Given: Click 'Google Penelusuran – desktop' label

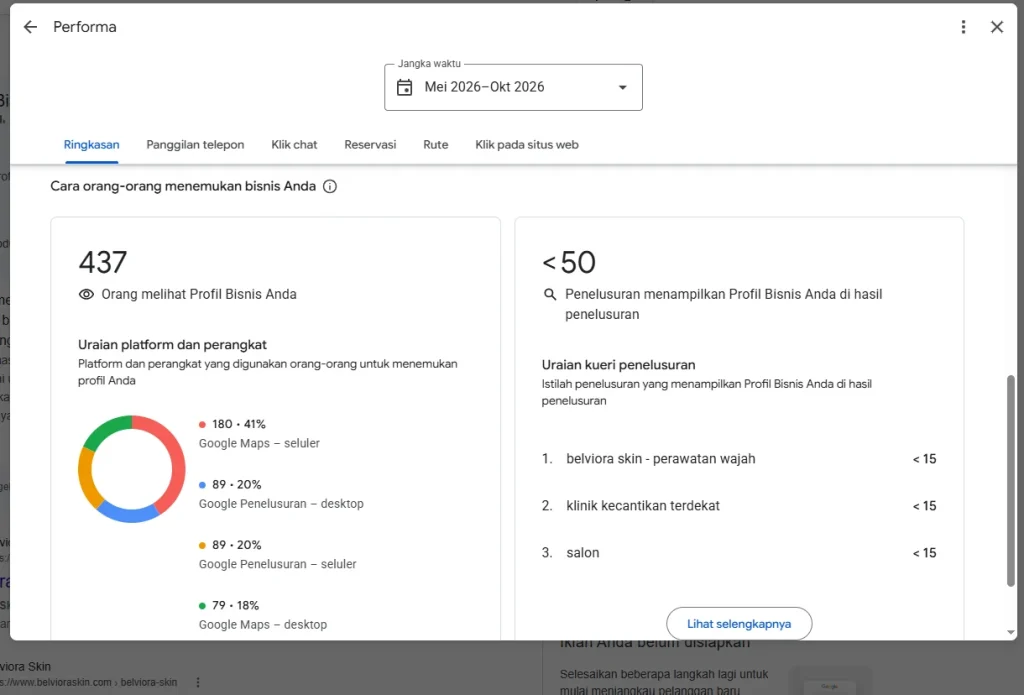Looking at the screenshot, I should 281,504.
